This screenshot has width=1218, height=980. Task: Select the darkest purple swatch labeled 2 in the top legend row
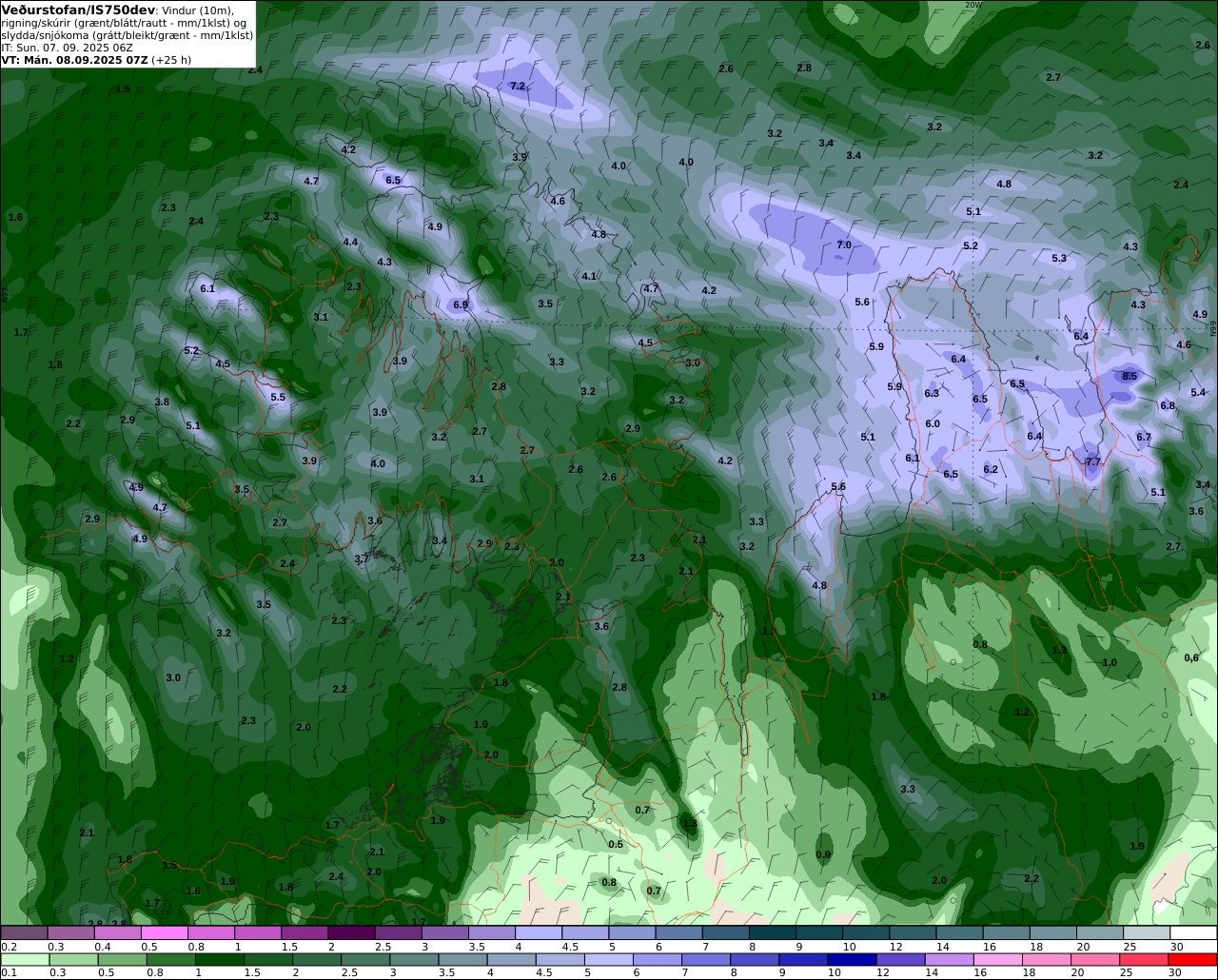click(351, 932)
